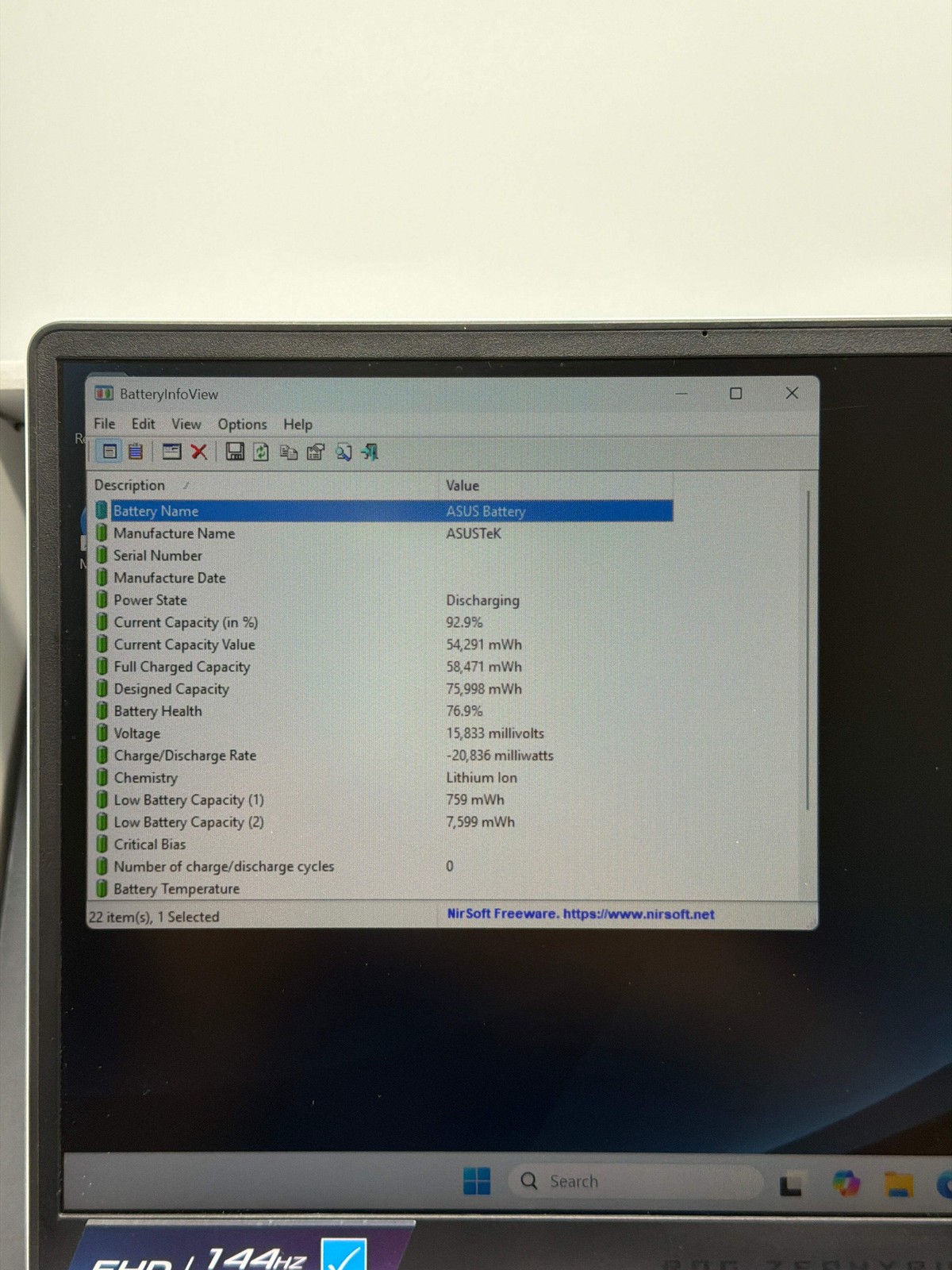Click the magnifier Find icon in toolbar
This screenshot has width=952, height=1270.
(343, 452)
